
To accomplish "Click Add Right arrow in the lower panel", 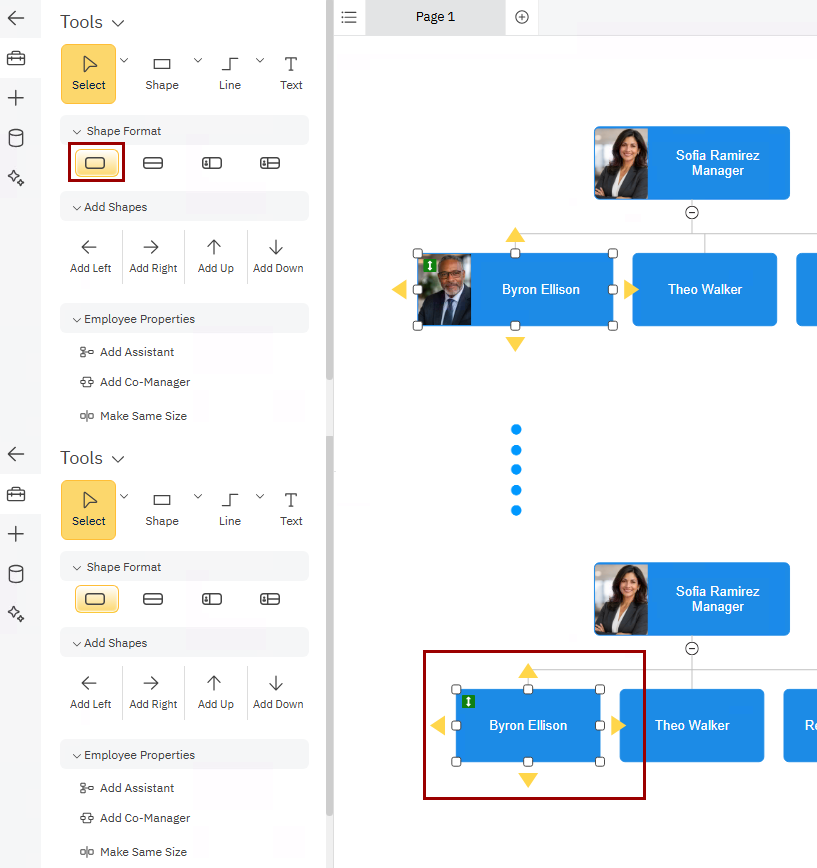I will [153, 691].
